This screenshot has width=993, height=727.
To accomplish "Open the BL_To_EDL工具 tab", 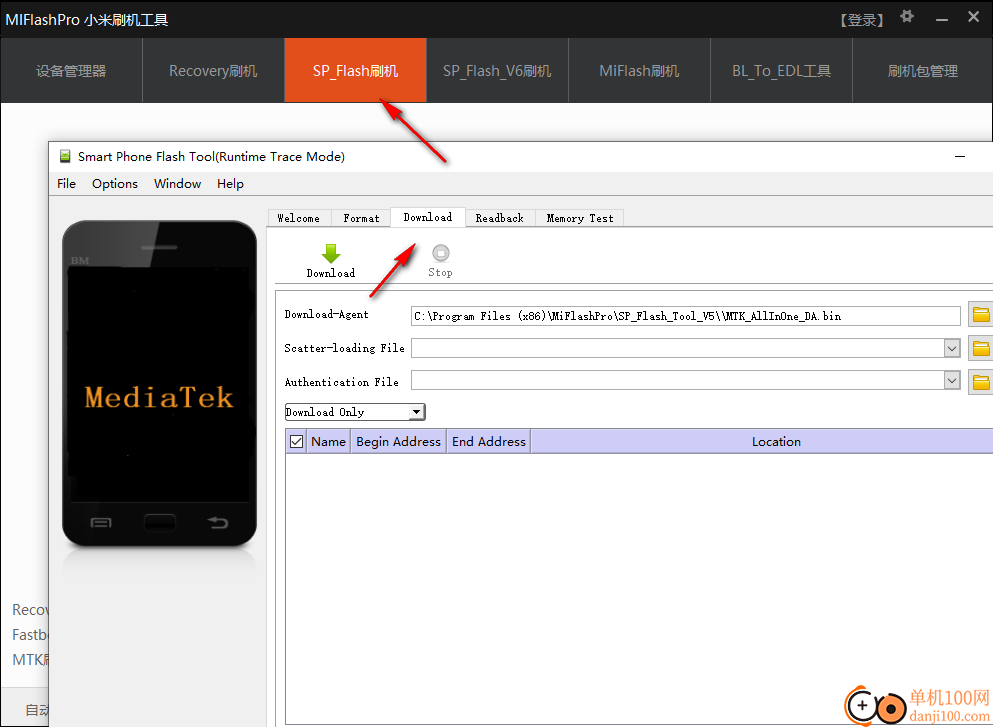I will click(781, 70).
